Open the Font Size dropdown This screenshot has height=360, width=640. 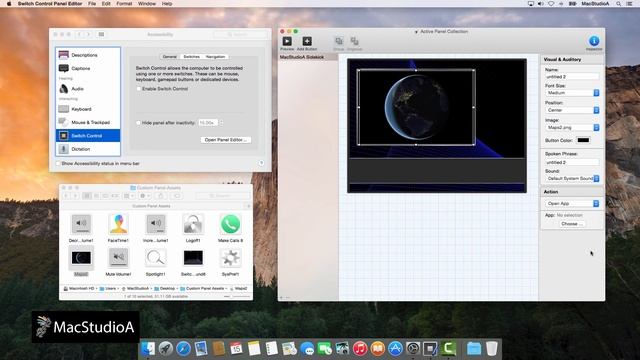point(572,93)
